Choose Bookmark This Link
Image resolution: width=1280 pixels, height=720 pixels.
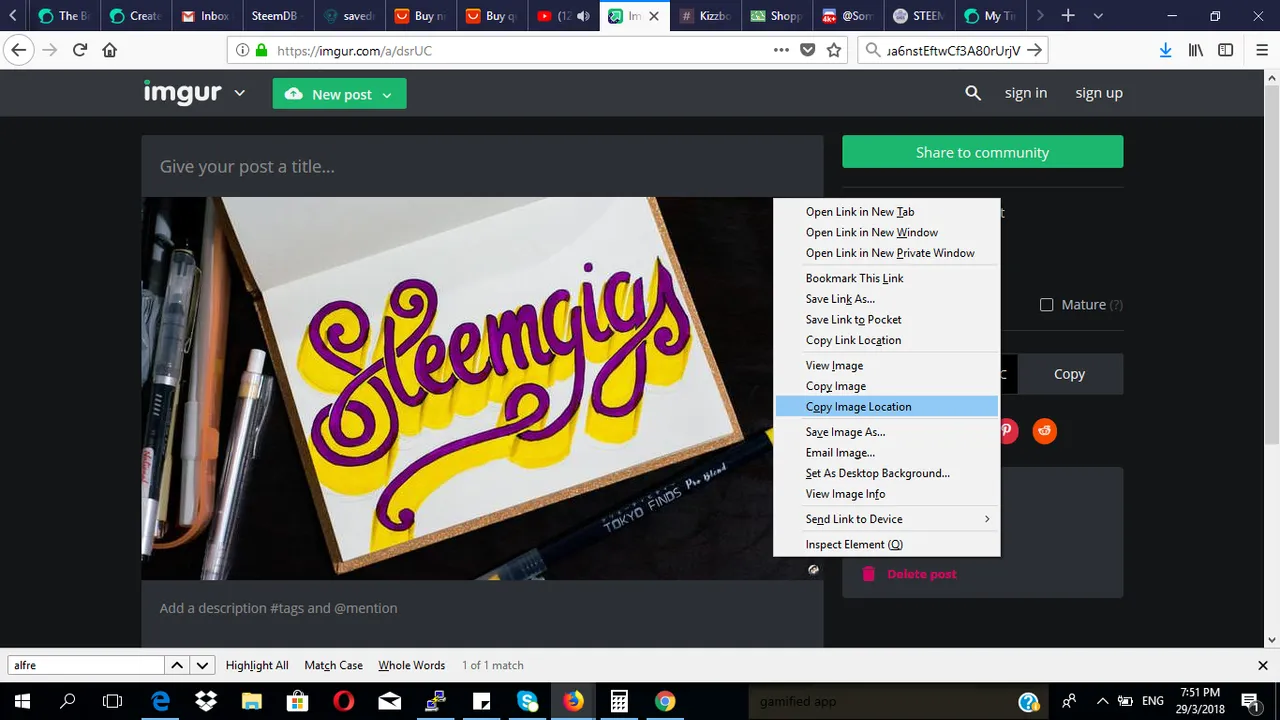(x=887, y=279)
